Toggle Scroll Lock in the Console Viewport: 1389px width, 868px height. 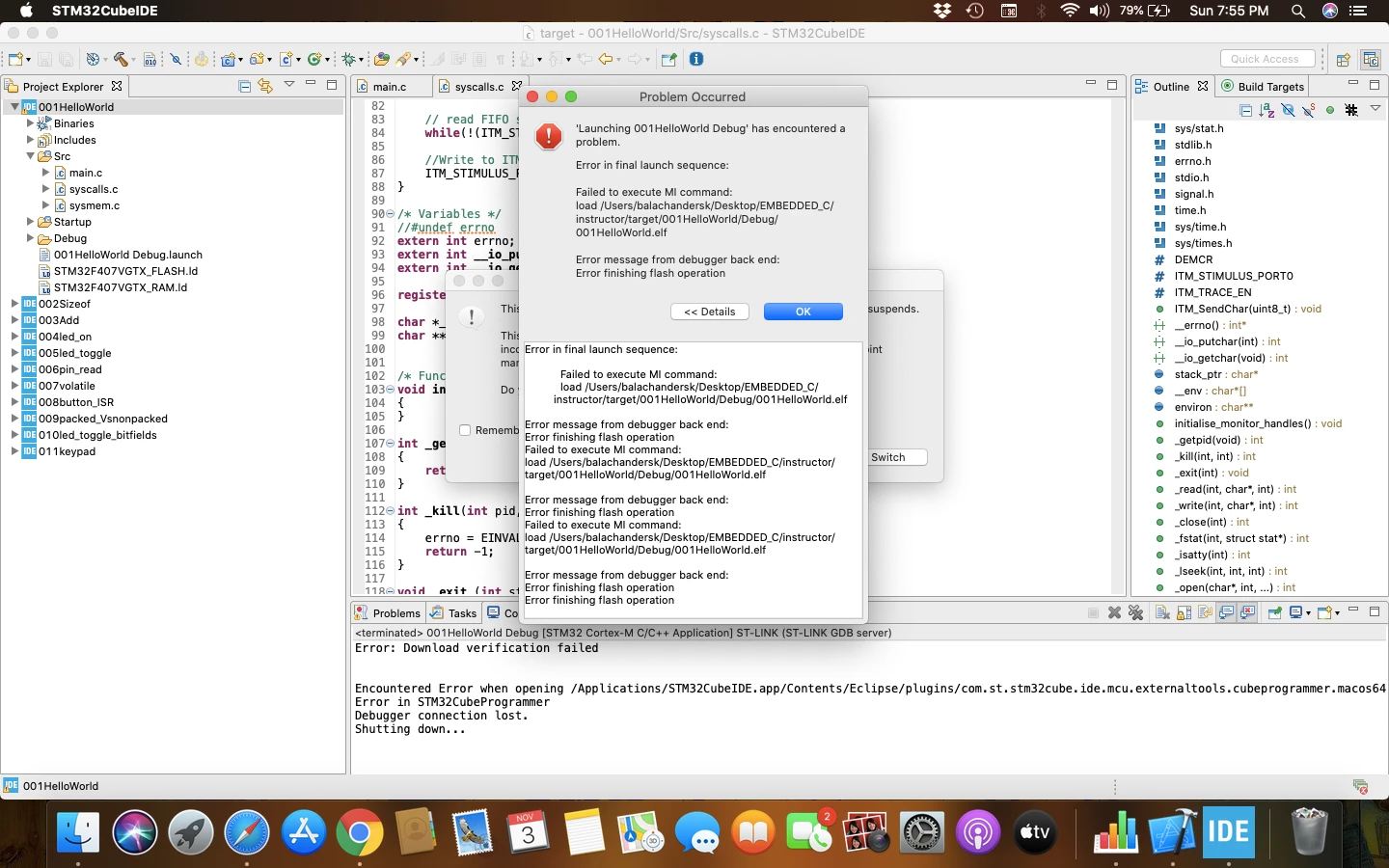pyautogui.click(x=1184, y=612)
